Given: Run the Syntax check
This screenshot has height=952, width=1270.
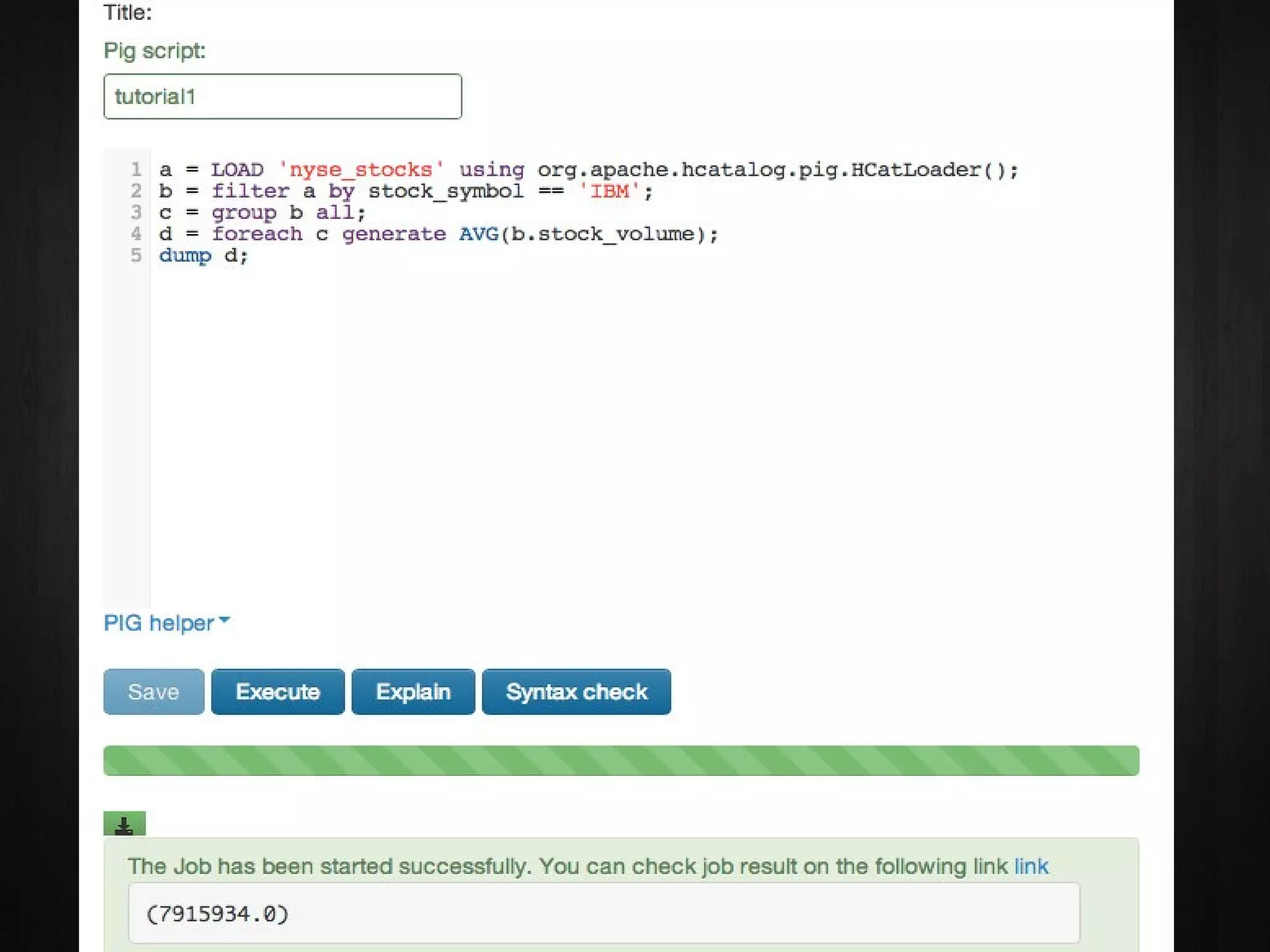Looking at the screenshot, I should point(576,692).
